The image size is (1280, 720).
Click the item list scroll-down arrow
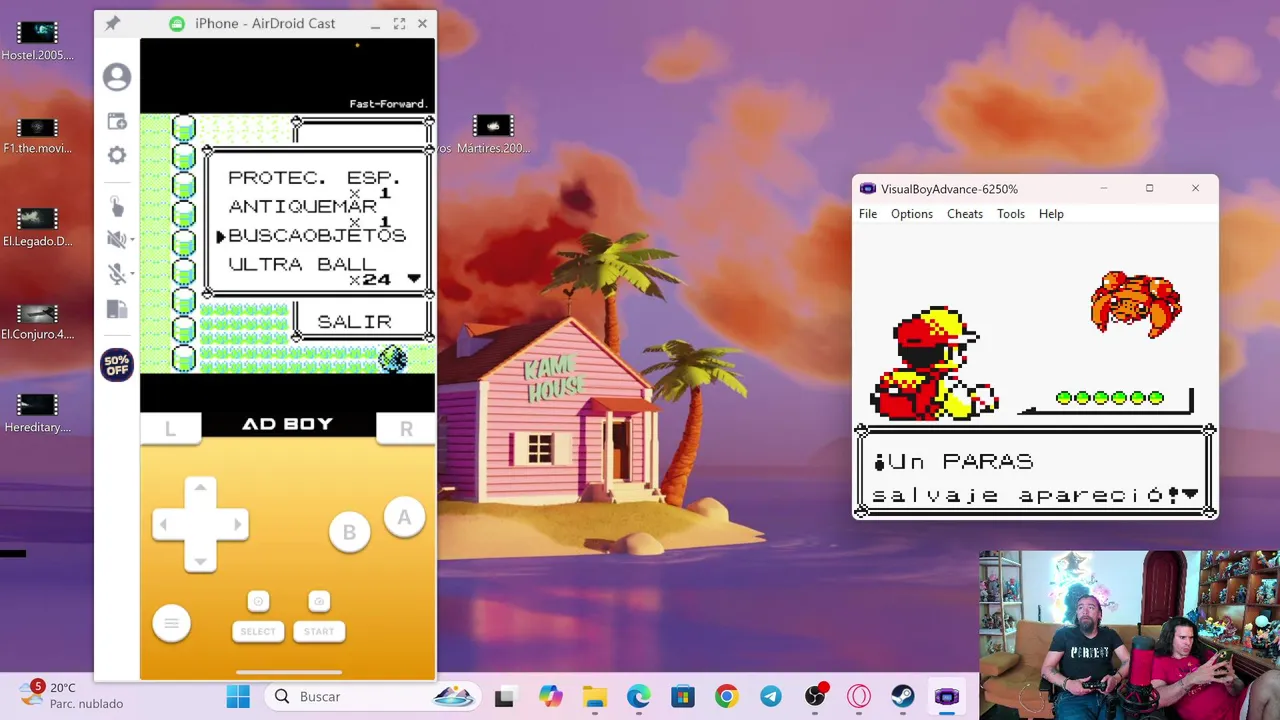pos(414,279)
